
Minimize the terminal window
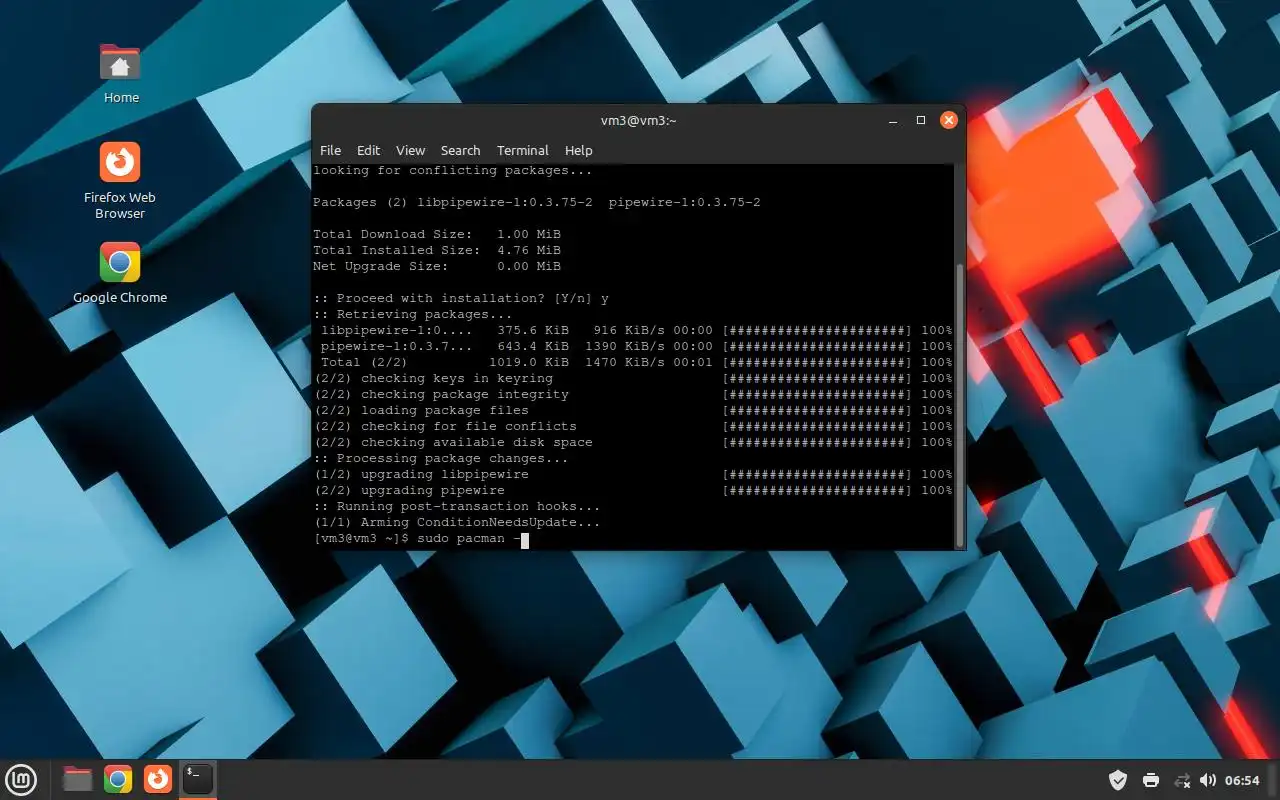893,120
